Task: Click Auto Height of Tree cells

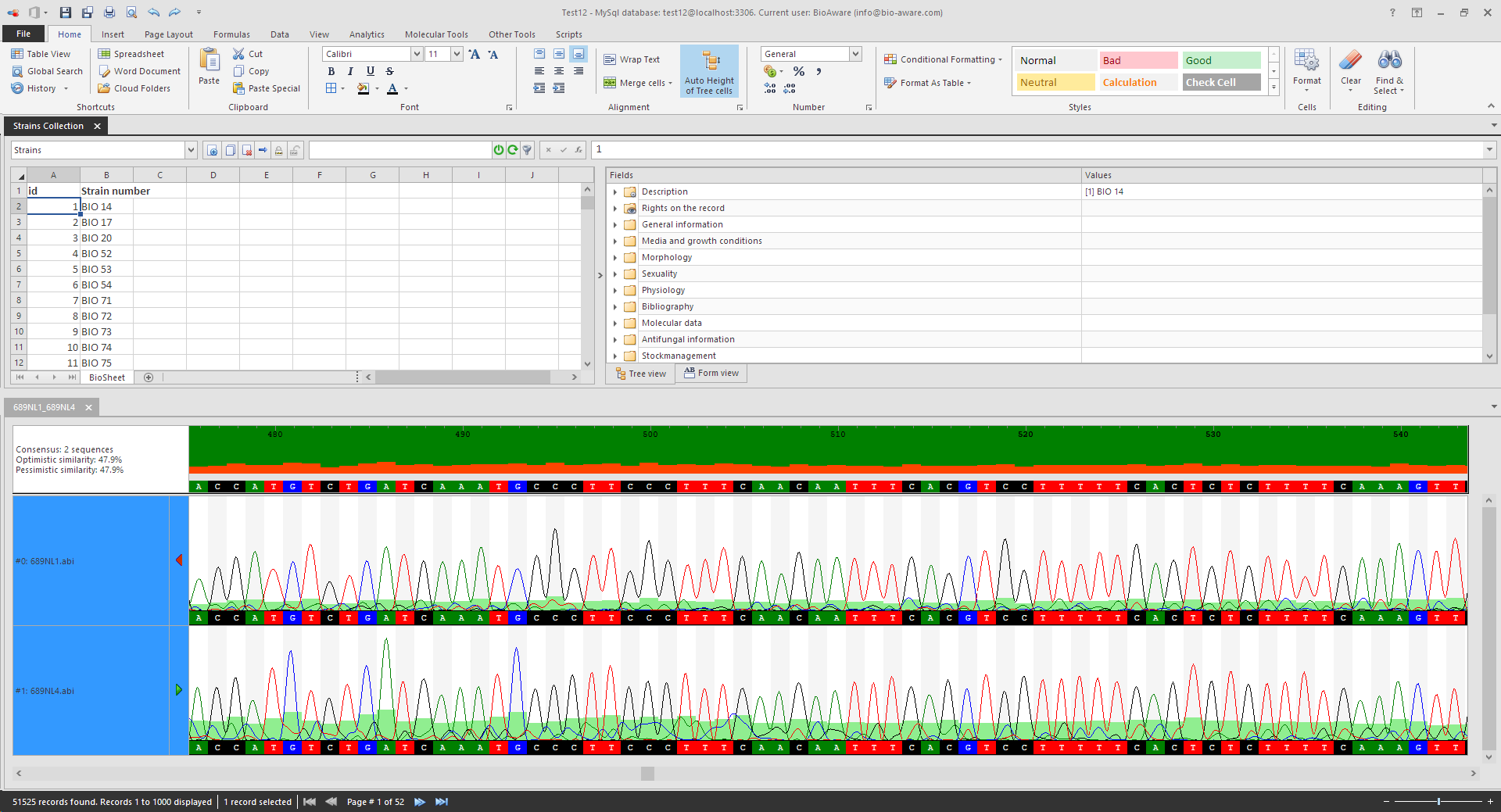Action: point(709,71)
